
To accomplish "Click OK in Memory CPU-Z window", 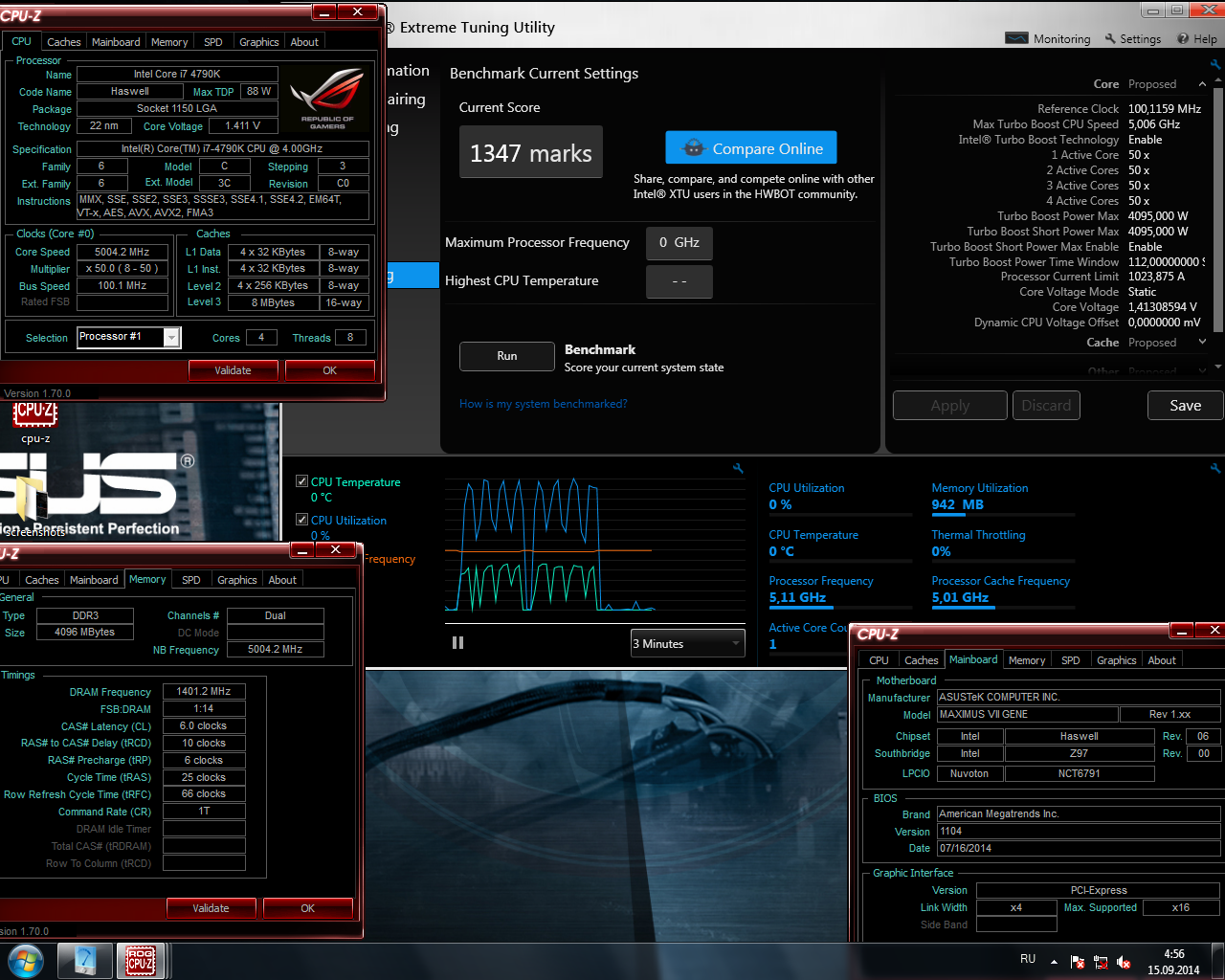I will click(307, 908).
